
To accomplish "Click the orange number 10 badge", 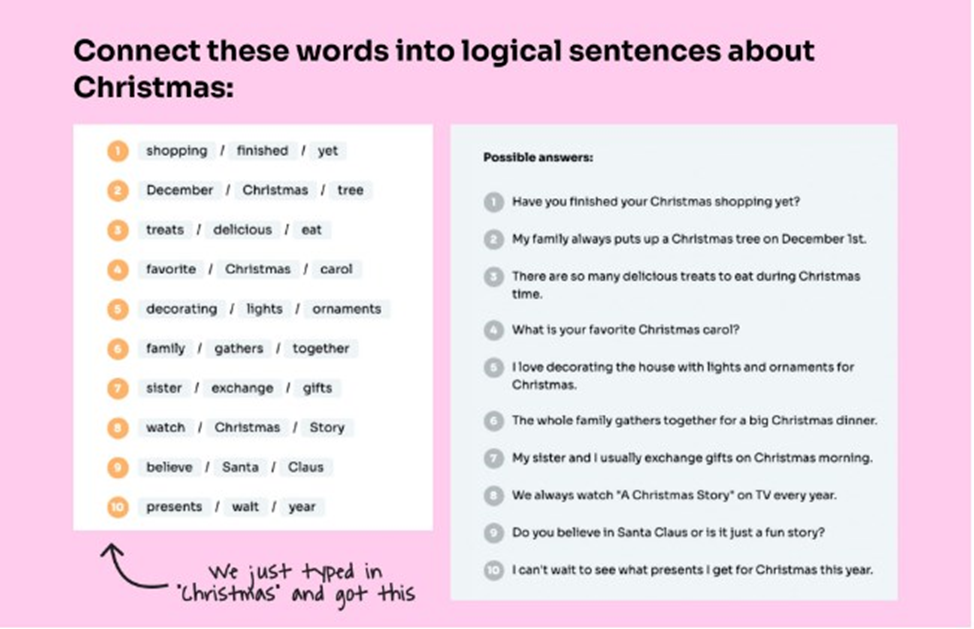I will tap(117, 507).
